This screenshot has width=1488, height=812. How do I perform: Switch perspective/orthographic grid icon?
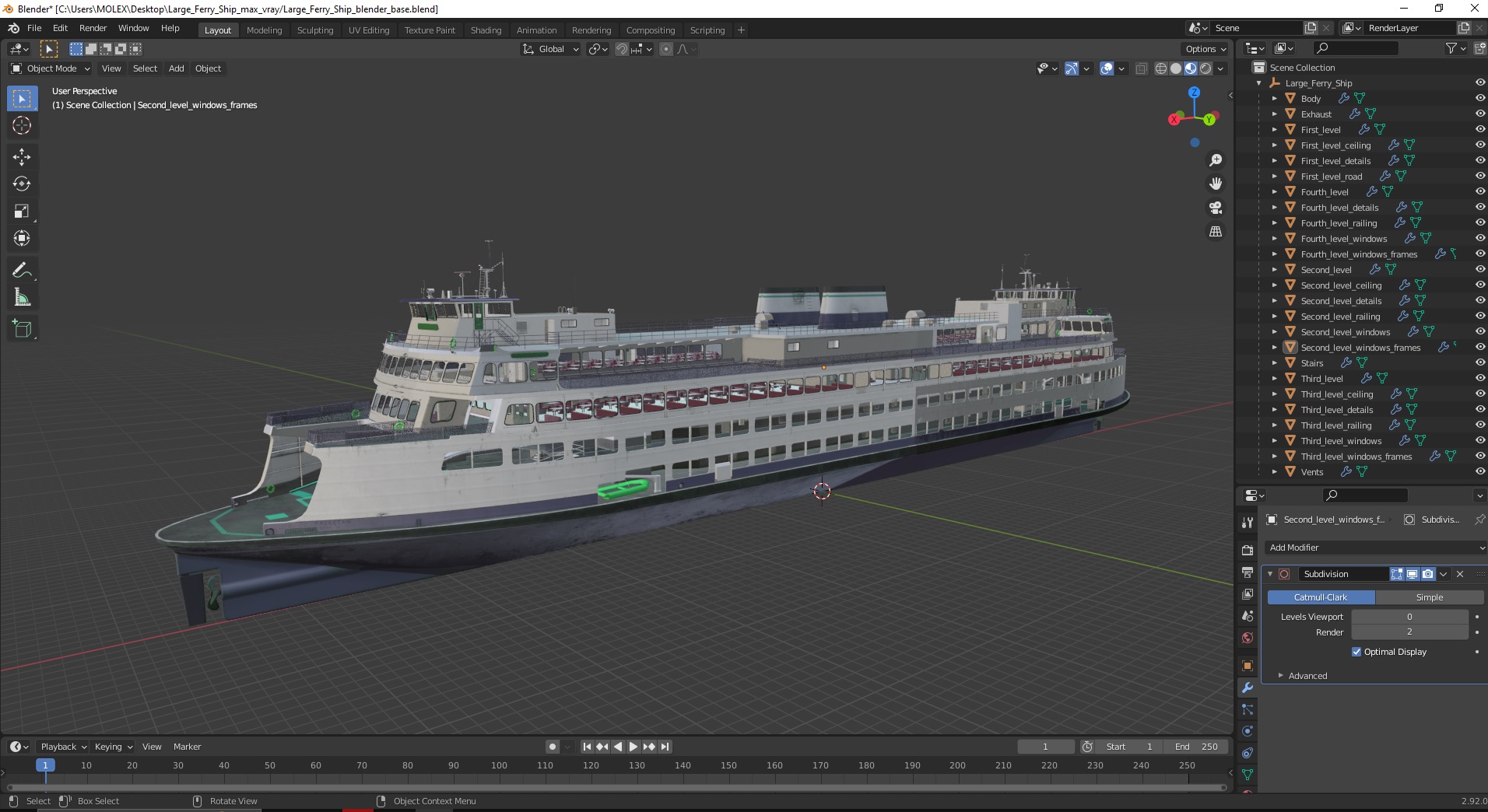point(1215,232)
